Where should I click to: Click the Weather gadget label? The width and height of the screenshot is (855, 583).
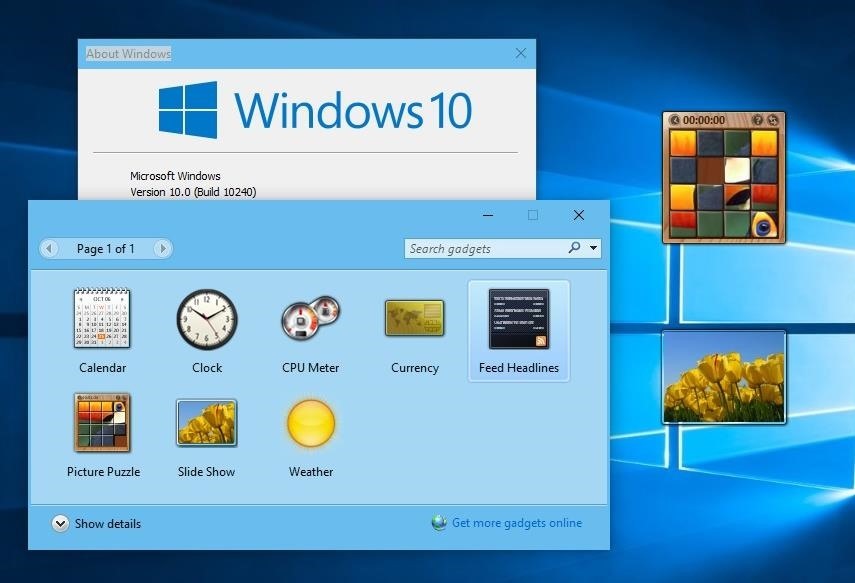[311, 472]
